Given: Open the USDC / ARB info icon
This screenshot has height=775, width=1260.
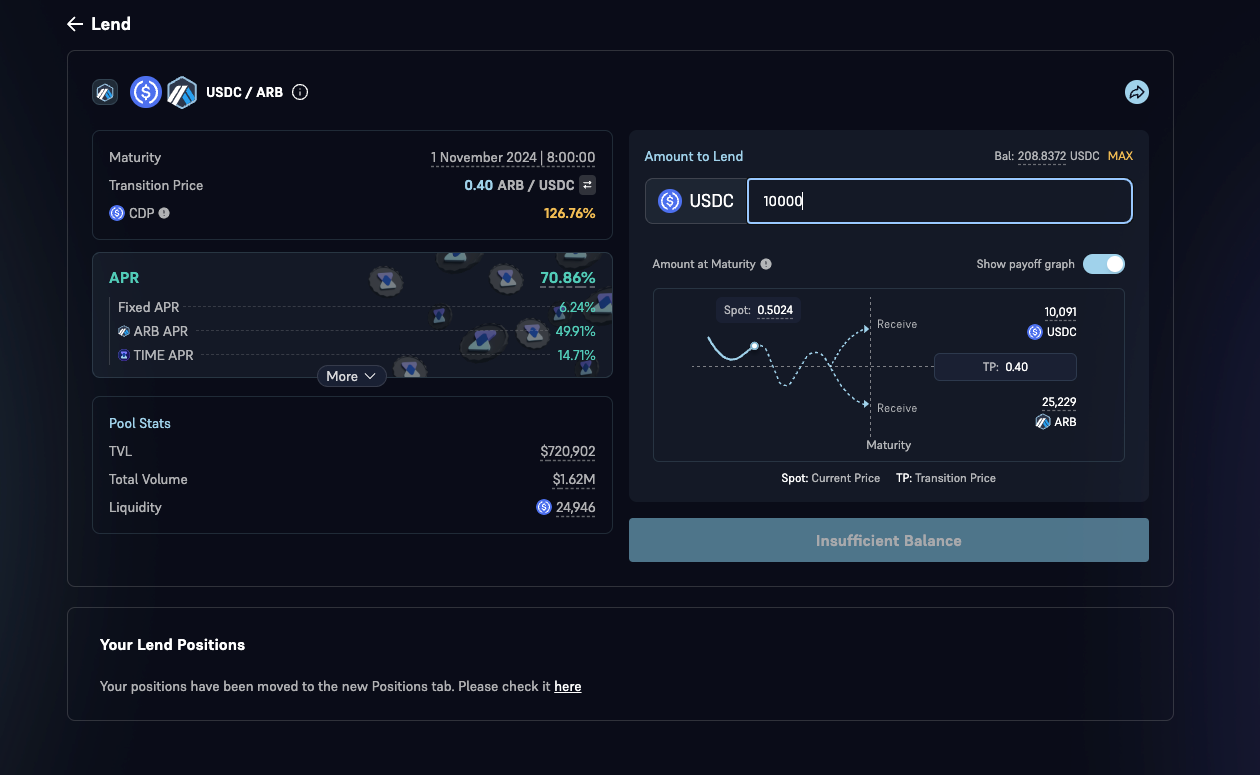Looking at the screenshot, I should (300, 93).
